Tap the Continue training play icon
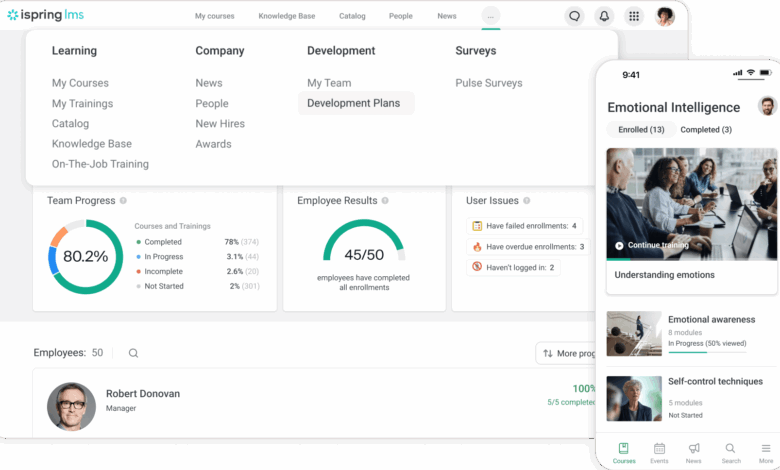780x470 pixels. pos(619,245)
